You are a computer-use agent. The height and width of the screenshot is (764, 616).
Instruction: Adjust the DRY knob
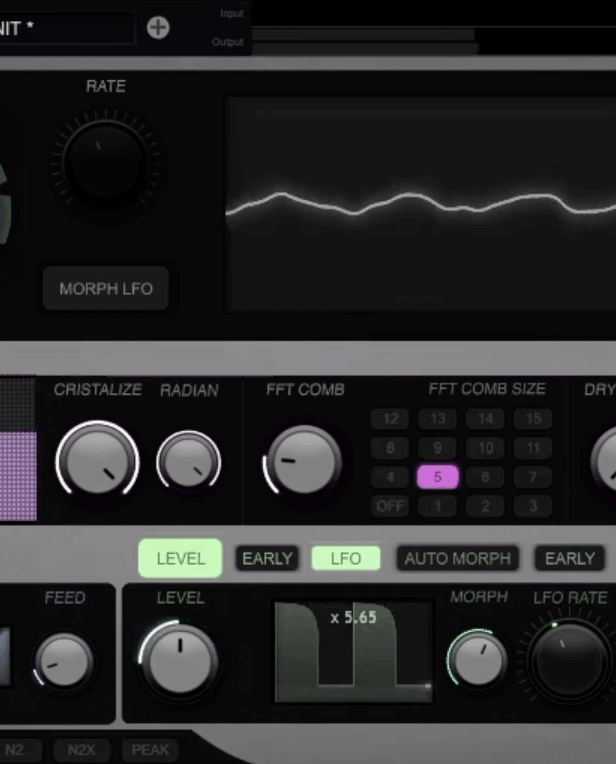pos(604,460)
